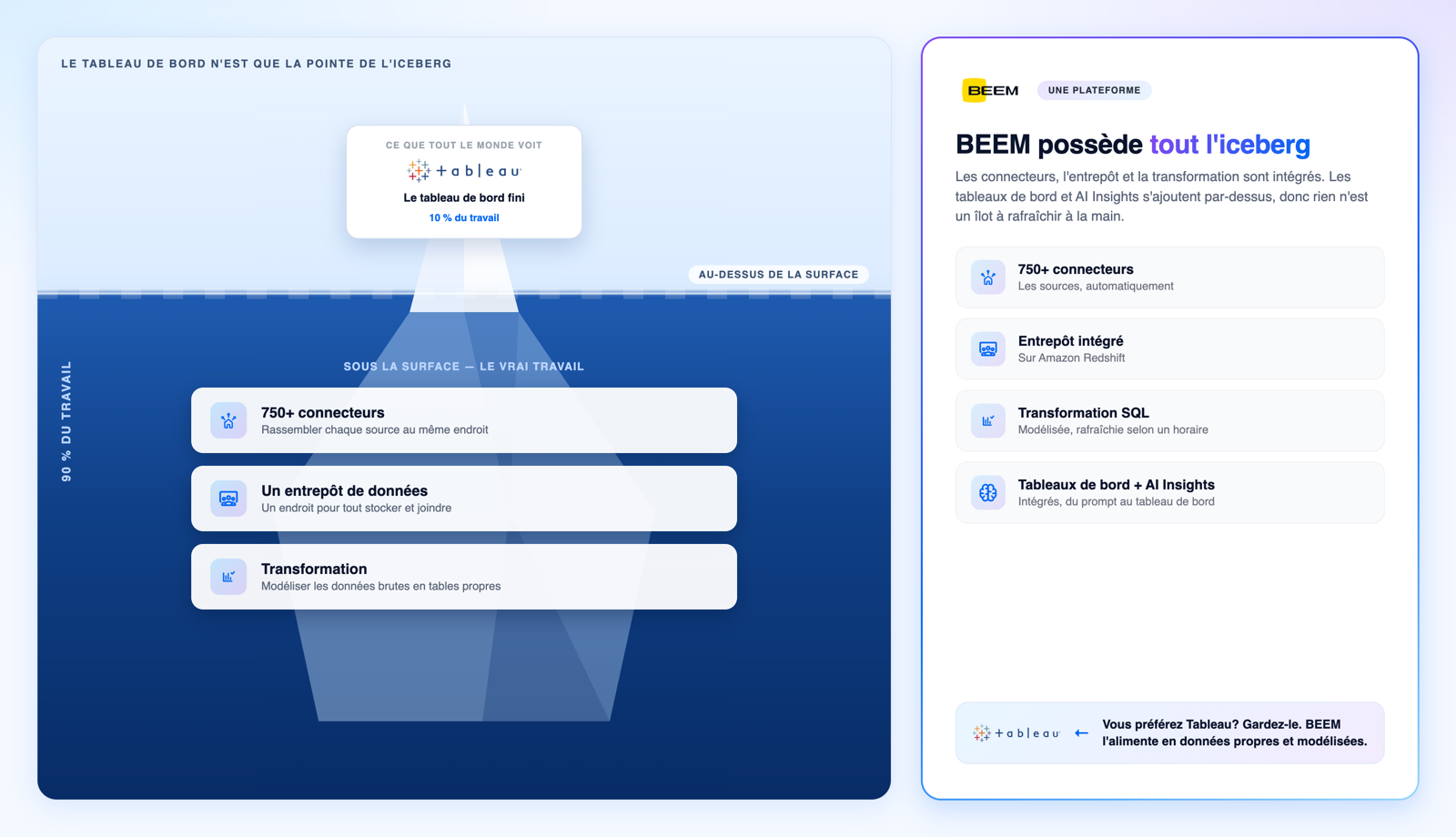Click "Modélisée, rafraîchie selon un horaire" subtitle
Image resolution: width=1456 pixels, height=837 pixels.
[1113, 429]
